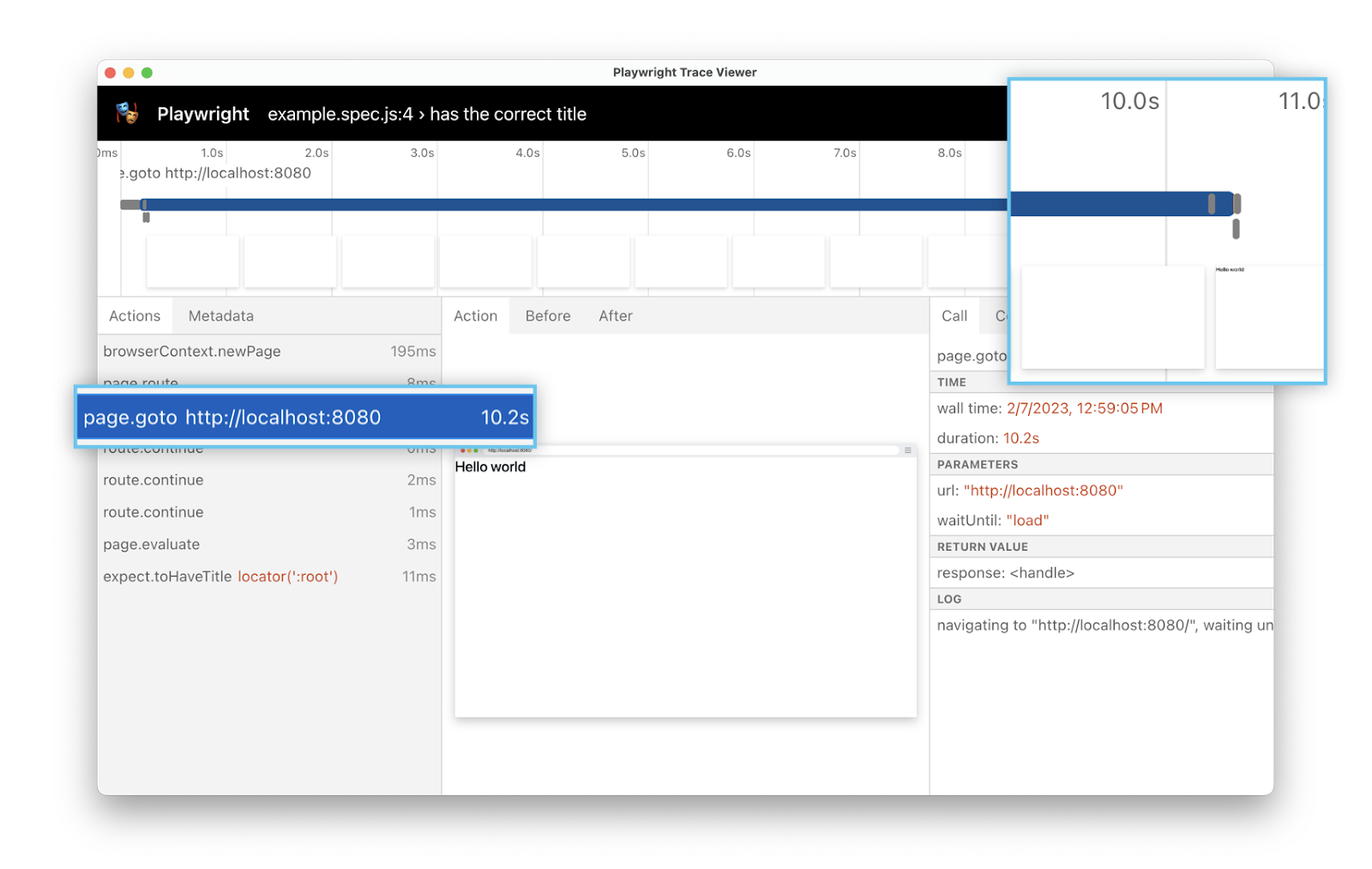Switch to the Metadata tab
This screenshot has width=1372, height=869.
click(220, 316)
